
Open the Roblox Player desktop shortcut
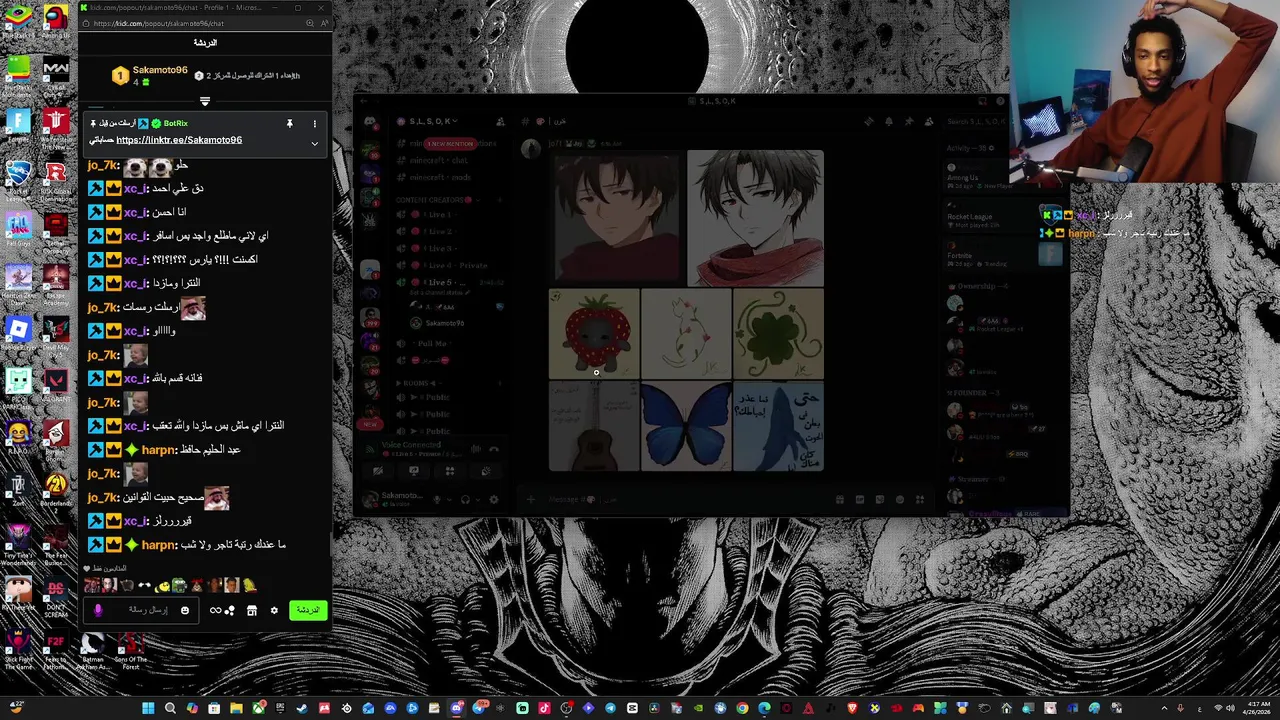click(x=18, y=335)
